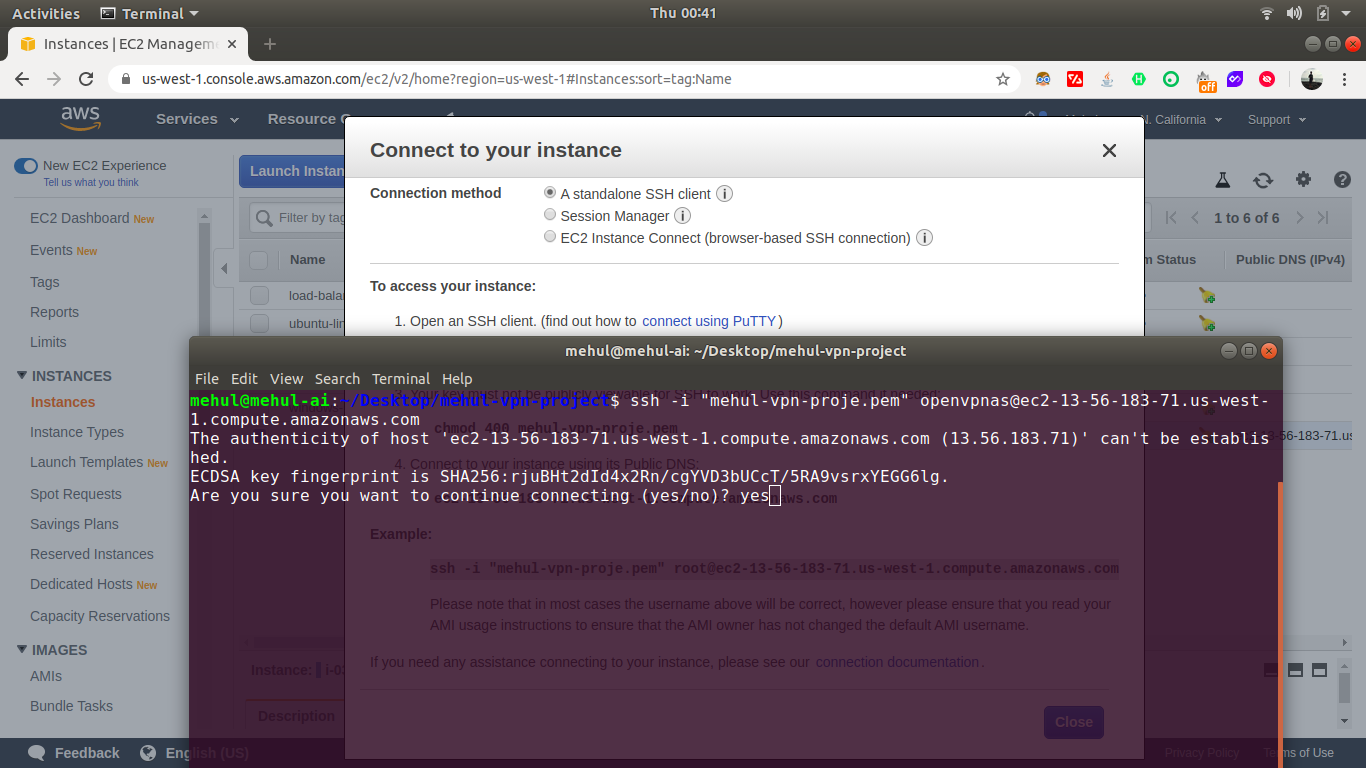The height and width of the screenshot is (768, 1366).
Task: Click the flask experiments icon in EC2
Action: [x=1222, y=180]
